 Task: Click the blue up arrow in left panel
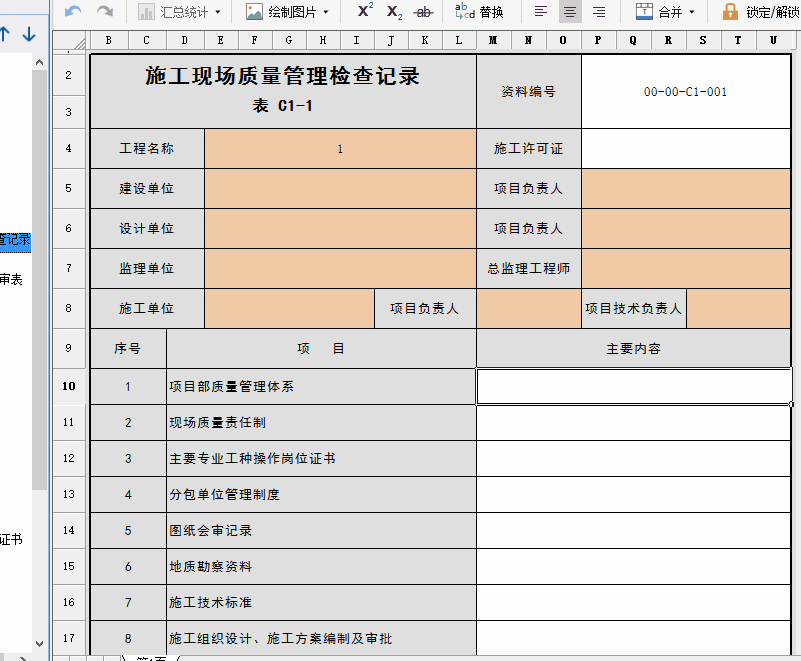[5, 34]
